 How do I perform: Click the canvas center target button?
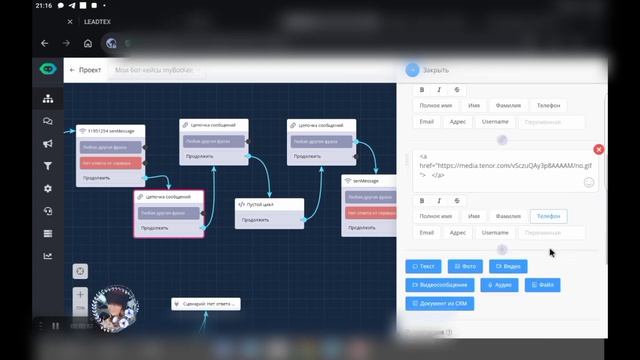(x=80, y=271)
